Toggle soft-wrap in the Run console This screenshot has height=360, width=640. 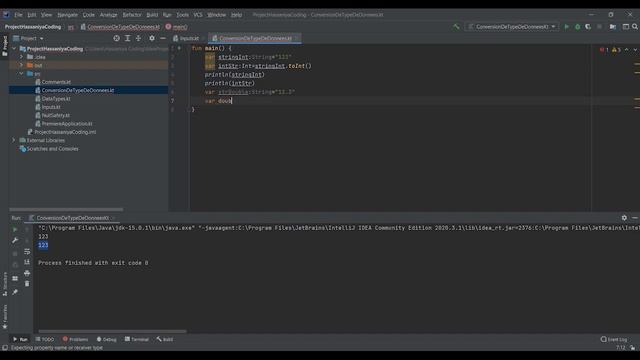[x=27, y=251]
